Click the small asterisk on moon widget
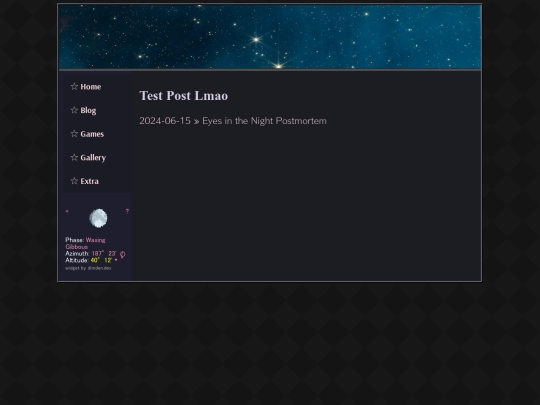Screen dimensions: 540x405 click(67, 211)
